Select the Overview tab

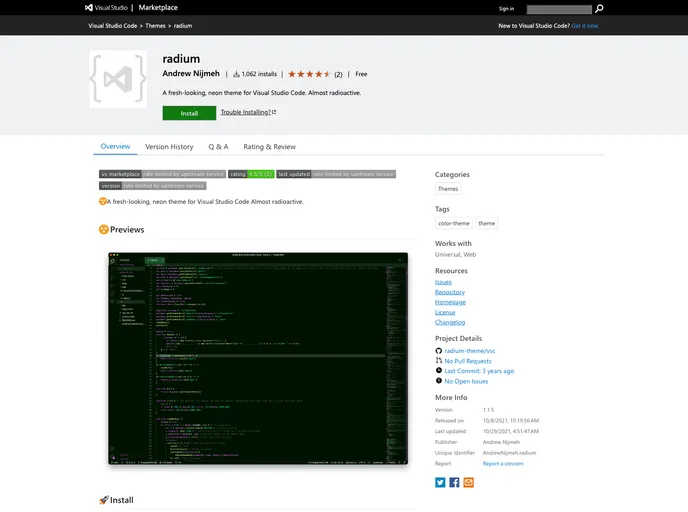[x=115, y=147]
